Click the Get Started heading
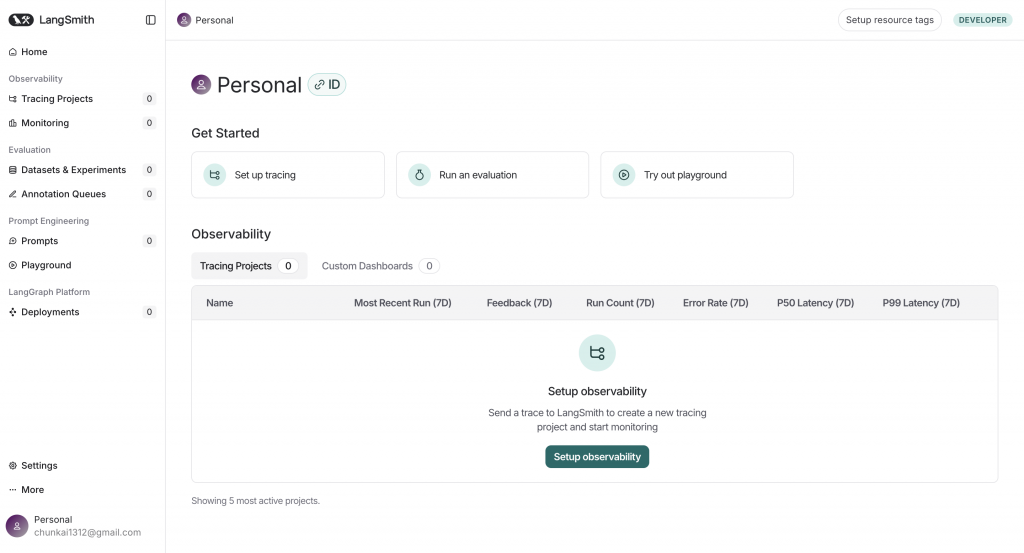 pyautogui.click(x=225, y=133)
